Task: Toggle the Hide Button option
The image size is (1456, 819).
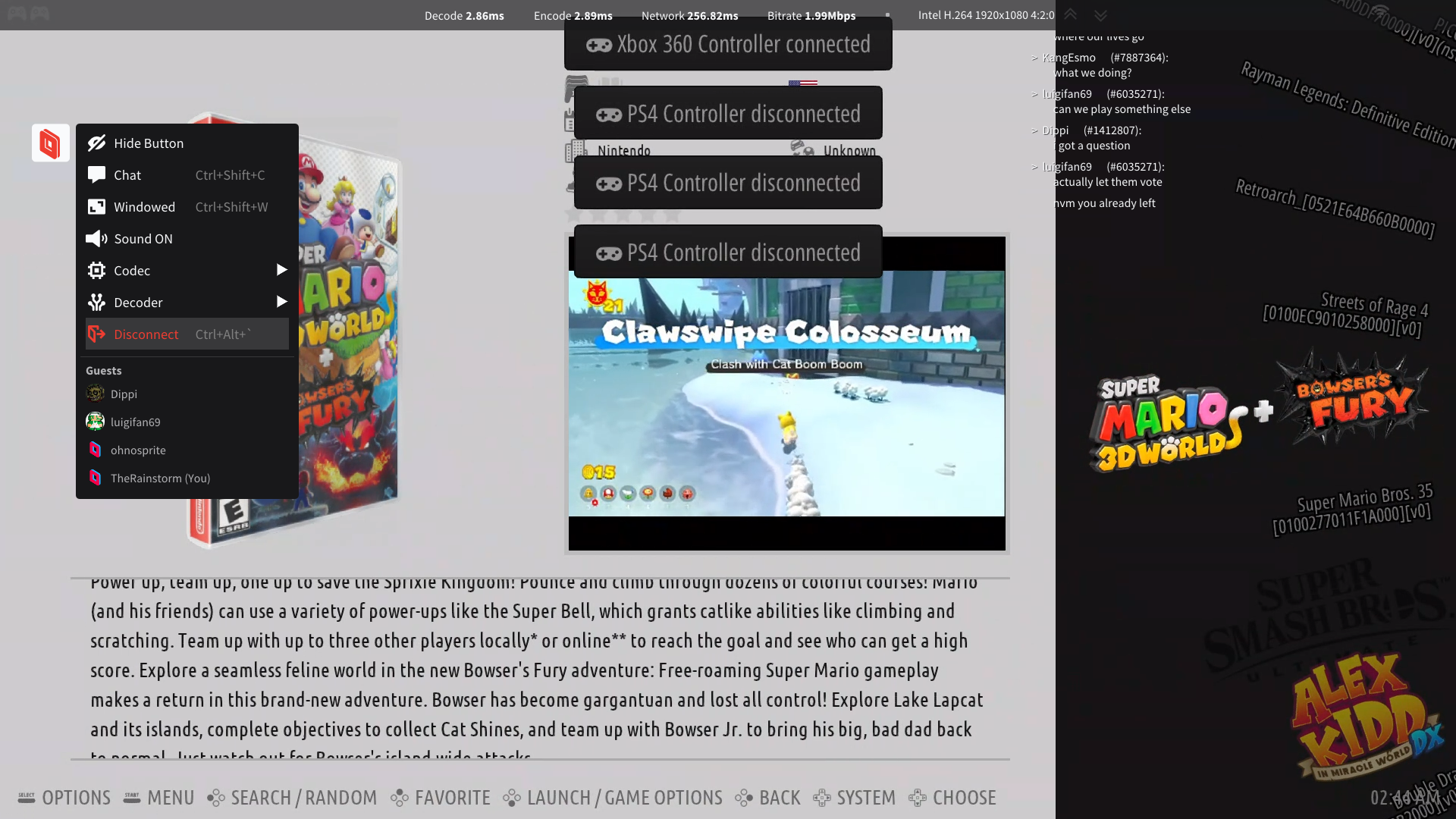Action: click(x=148, y=143)
